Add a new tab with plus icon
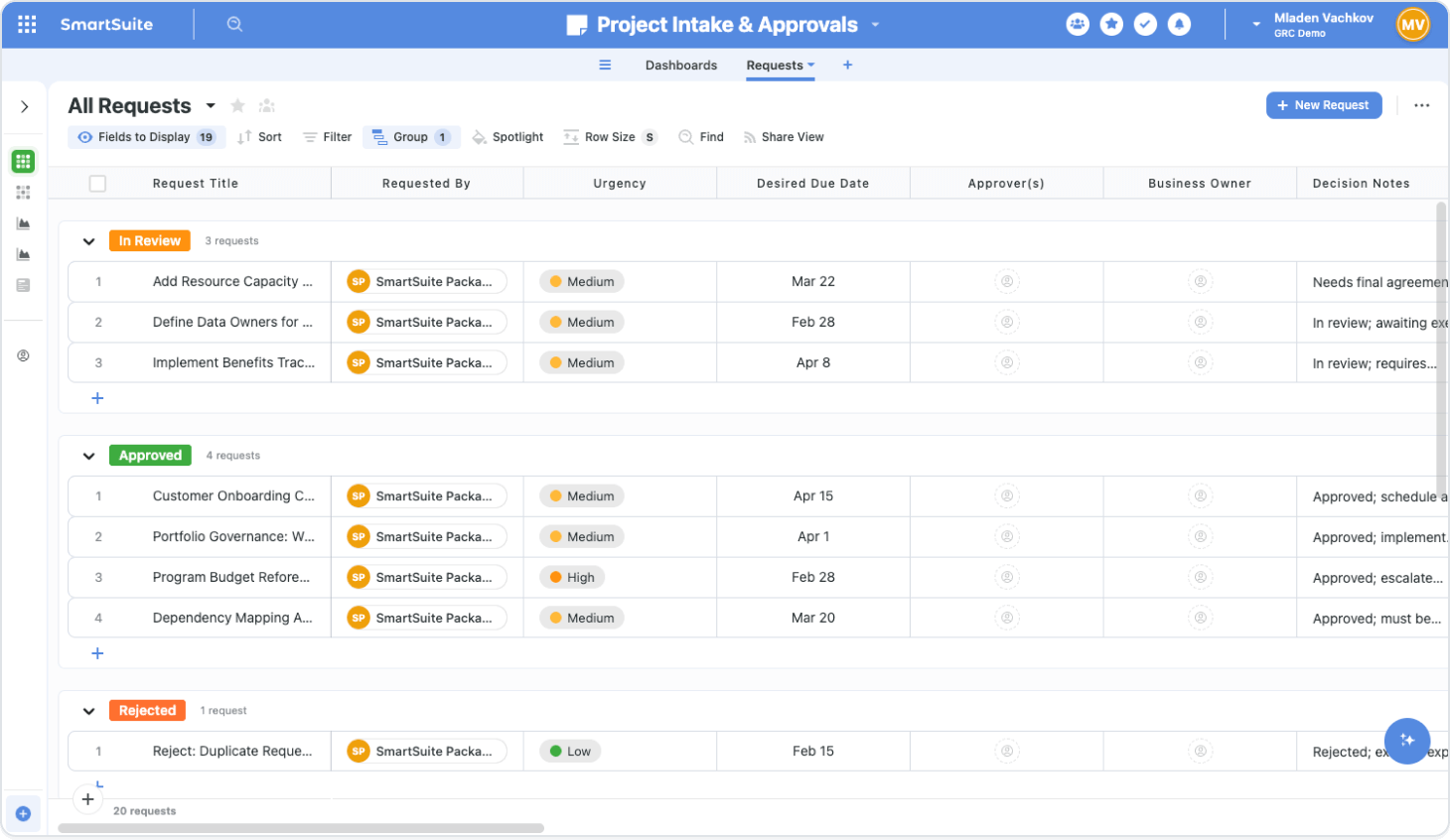The image size is (1450, 840). (847, 66)
